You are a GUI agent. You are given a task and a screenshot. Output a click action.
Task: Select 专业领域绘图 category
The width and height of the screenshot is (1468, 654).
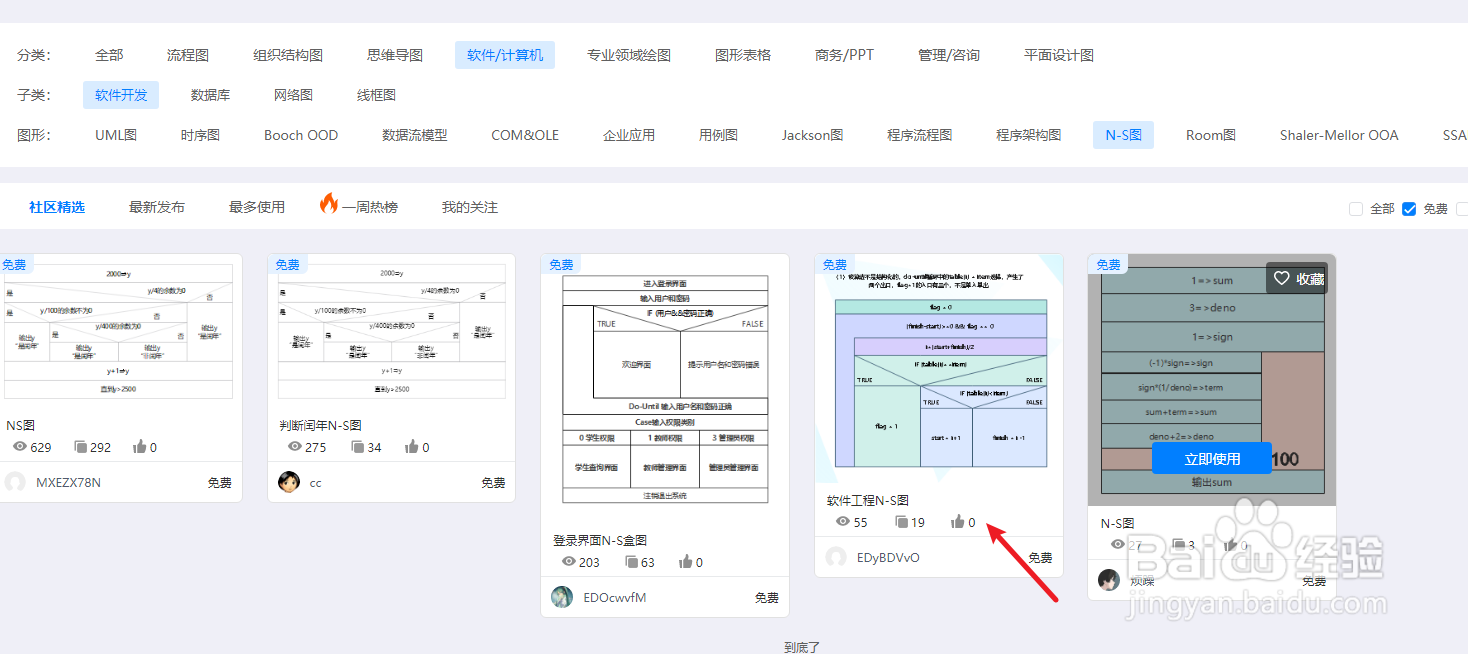[x=629, y=55]
